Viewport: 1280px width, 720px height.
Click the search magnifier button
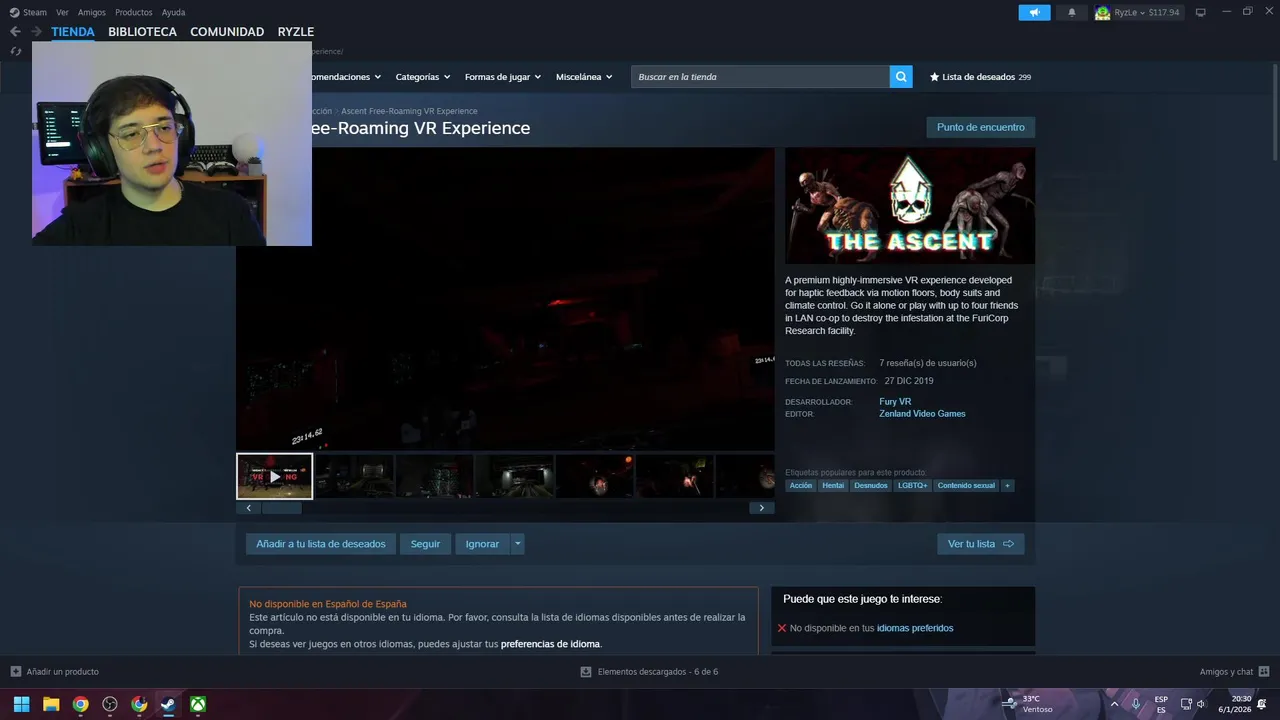click(x=901, y=77)
